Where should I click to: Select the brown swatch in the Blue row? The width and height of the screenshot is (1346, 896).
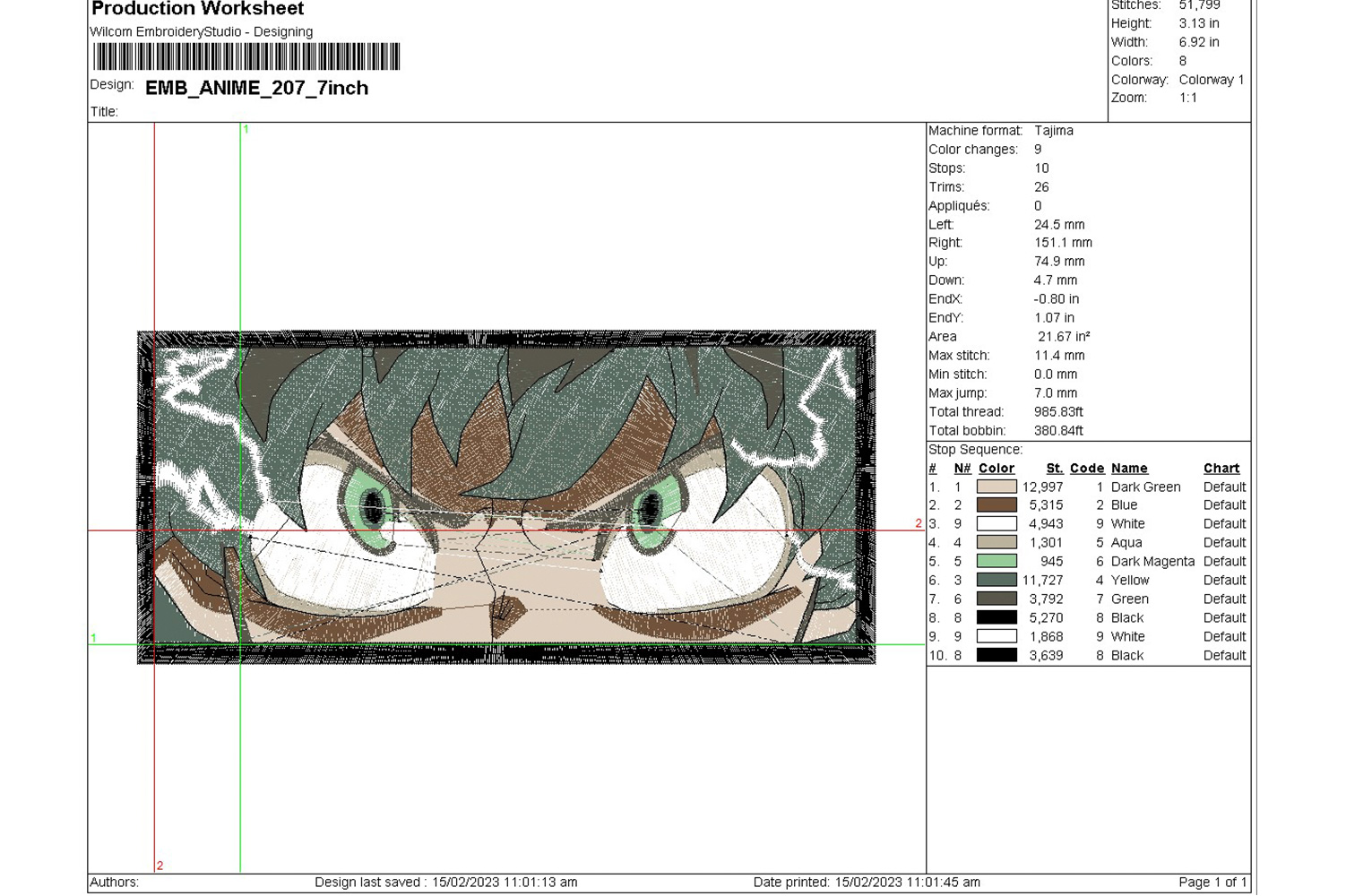pos(996,505)
